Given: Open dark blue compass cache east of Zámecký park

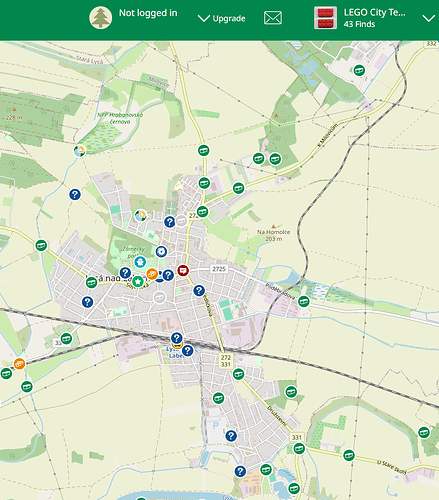Looking at the screenshot, I should [x=161, y=252].
